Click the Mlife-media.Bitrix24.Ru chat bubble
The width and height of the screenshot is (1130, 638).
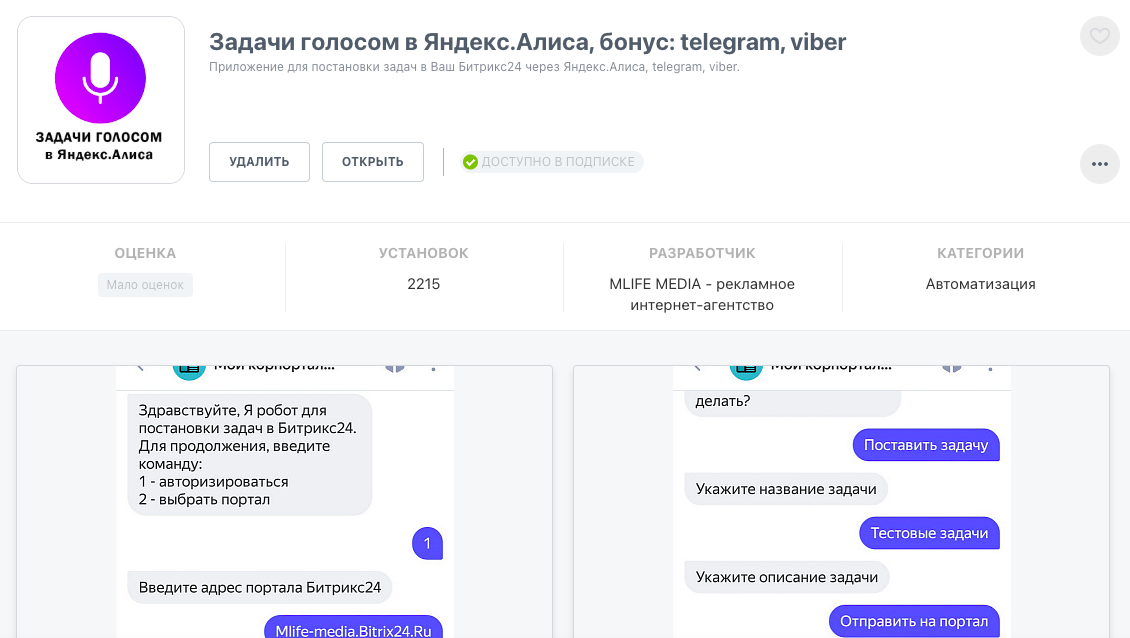tap(353, 627)
